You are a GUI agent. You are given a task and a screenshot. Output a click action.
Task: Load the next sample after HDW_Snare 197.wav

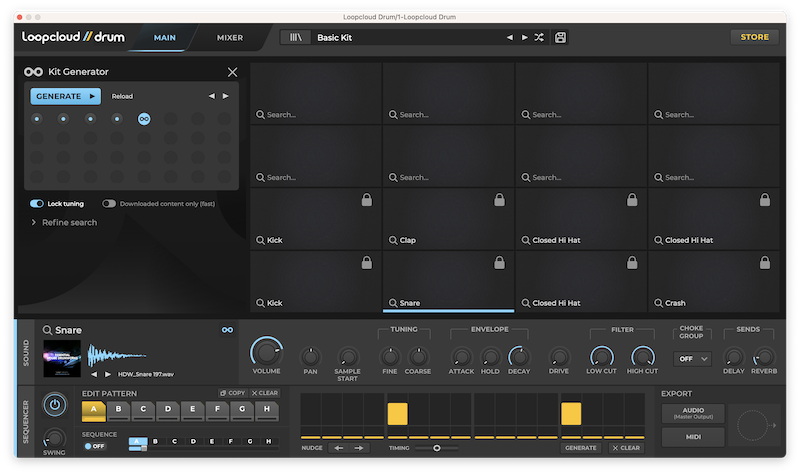click(109, 374)
